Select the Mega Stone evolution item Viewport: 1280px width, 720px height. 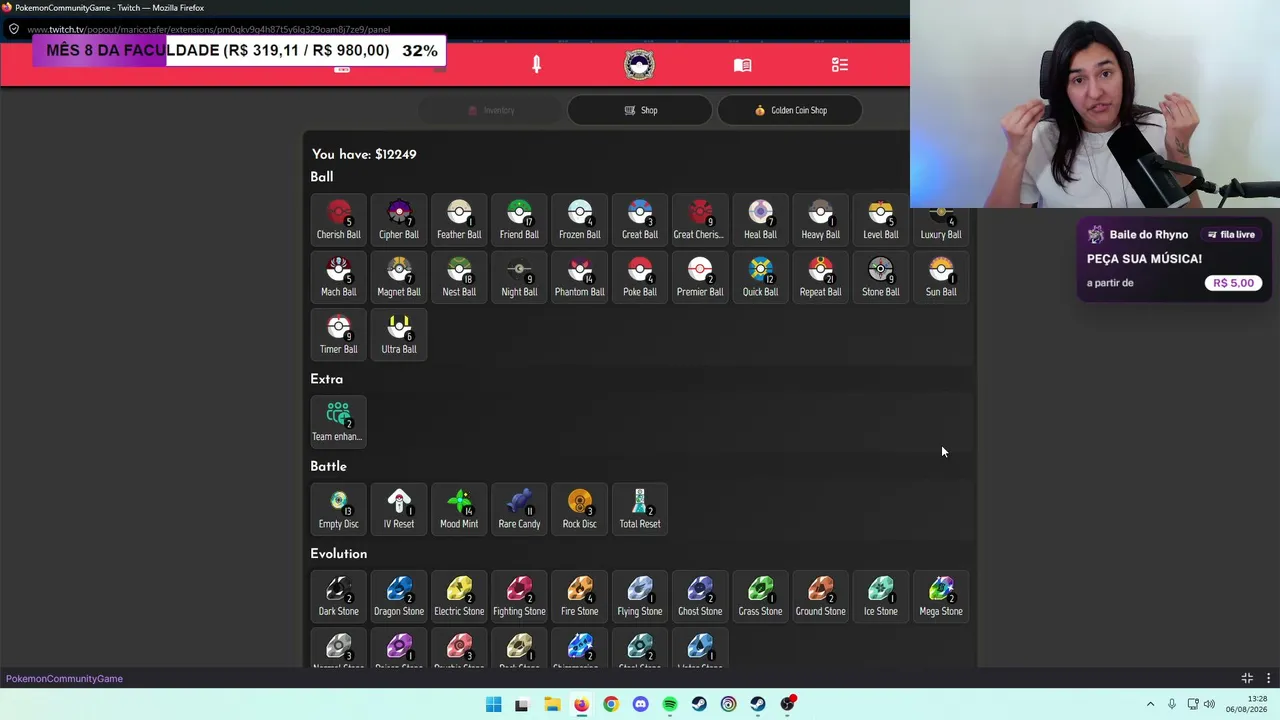(x=941, y=596)
